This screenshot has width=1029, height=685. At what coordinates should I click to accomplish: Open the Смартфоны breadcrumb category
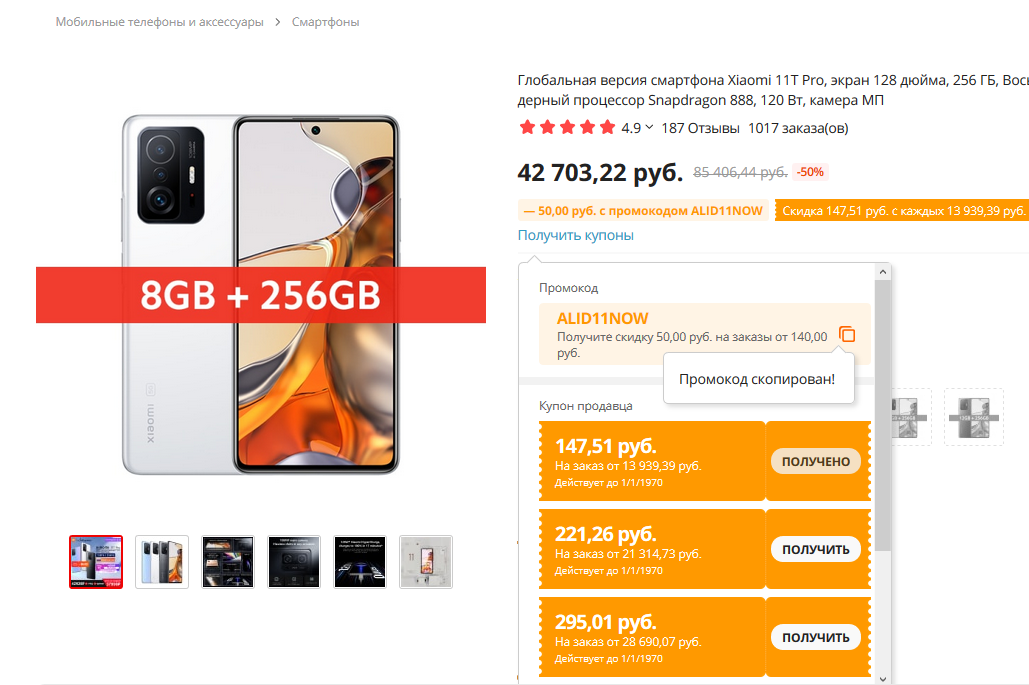point(325,22)
